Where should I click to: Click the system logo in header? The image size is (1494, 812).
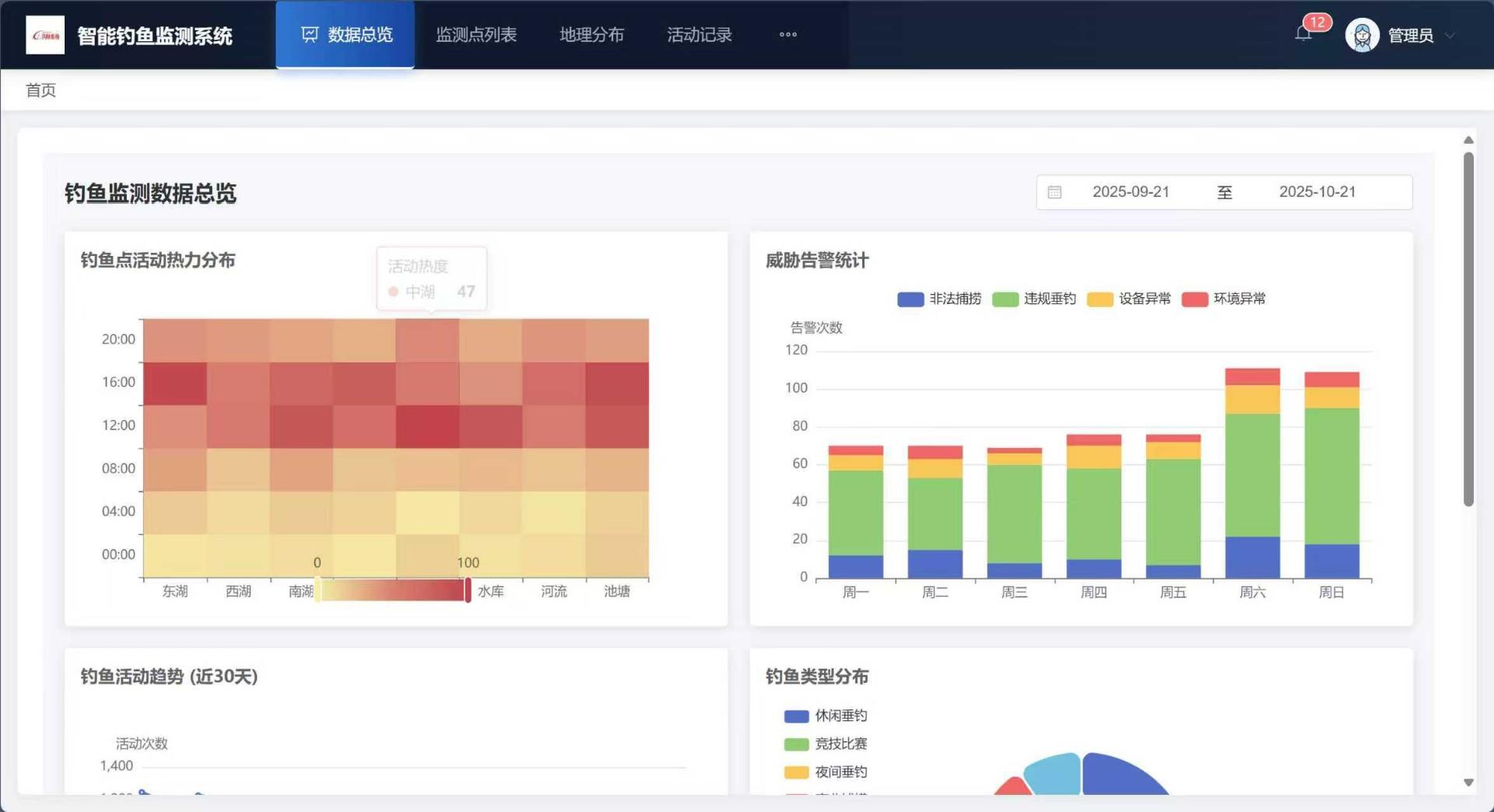(x=45, y=35)
